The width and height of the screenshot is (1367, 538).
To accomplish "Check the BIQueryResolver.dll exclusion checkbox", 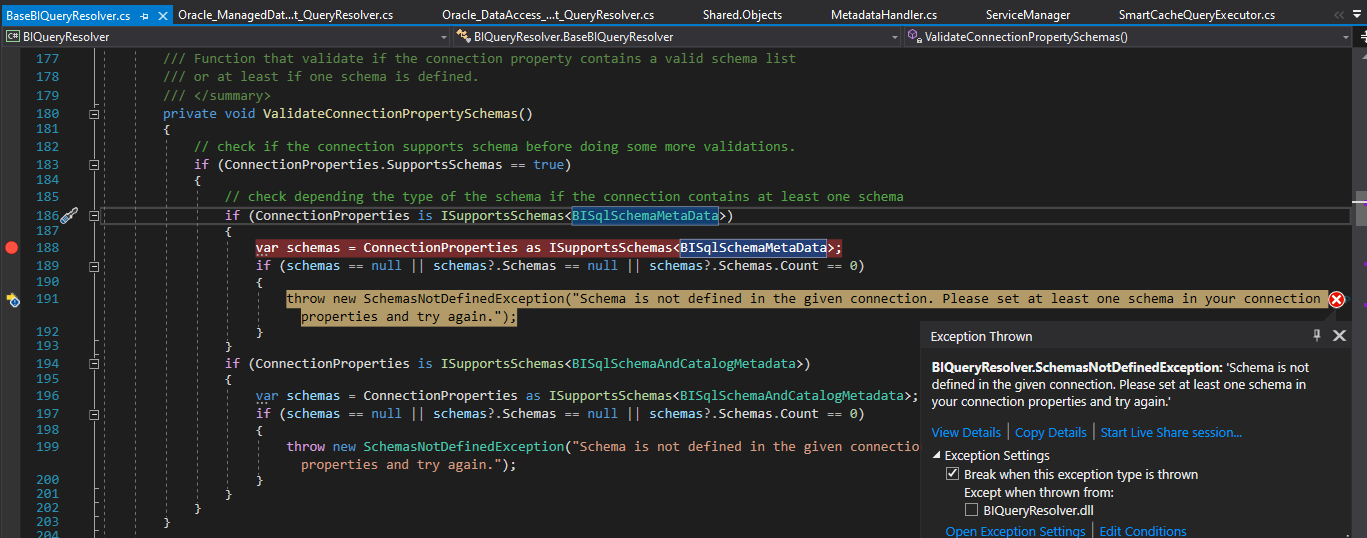I will 972,510.
